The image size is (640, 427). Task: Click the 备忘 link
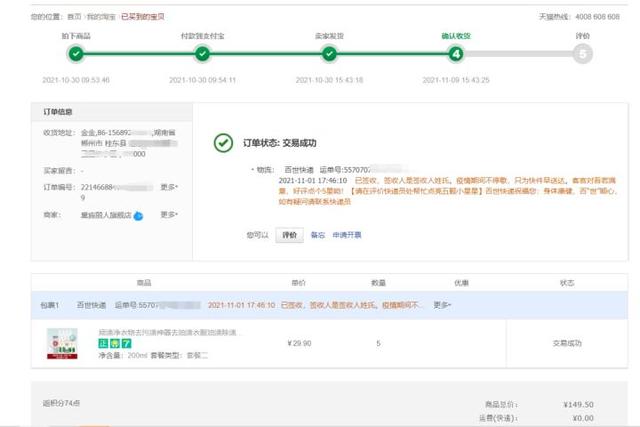coord(318,235)
